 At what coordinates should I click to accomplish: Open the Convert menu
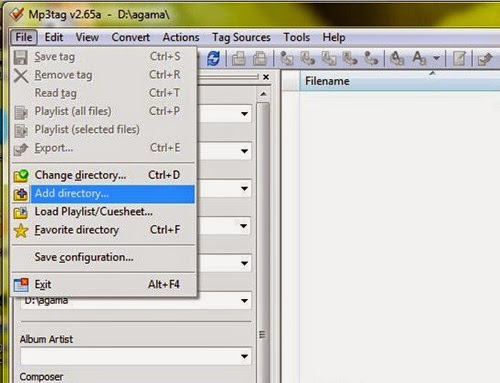pyautogui.click(x=130, y=37)
